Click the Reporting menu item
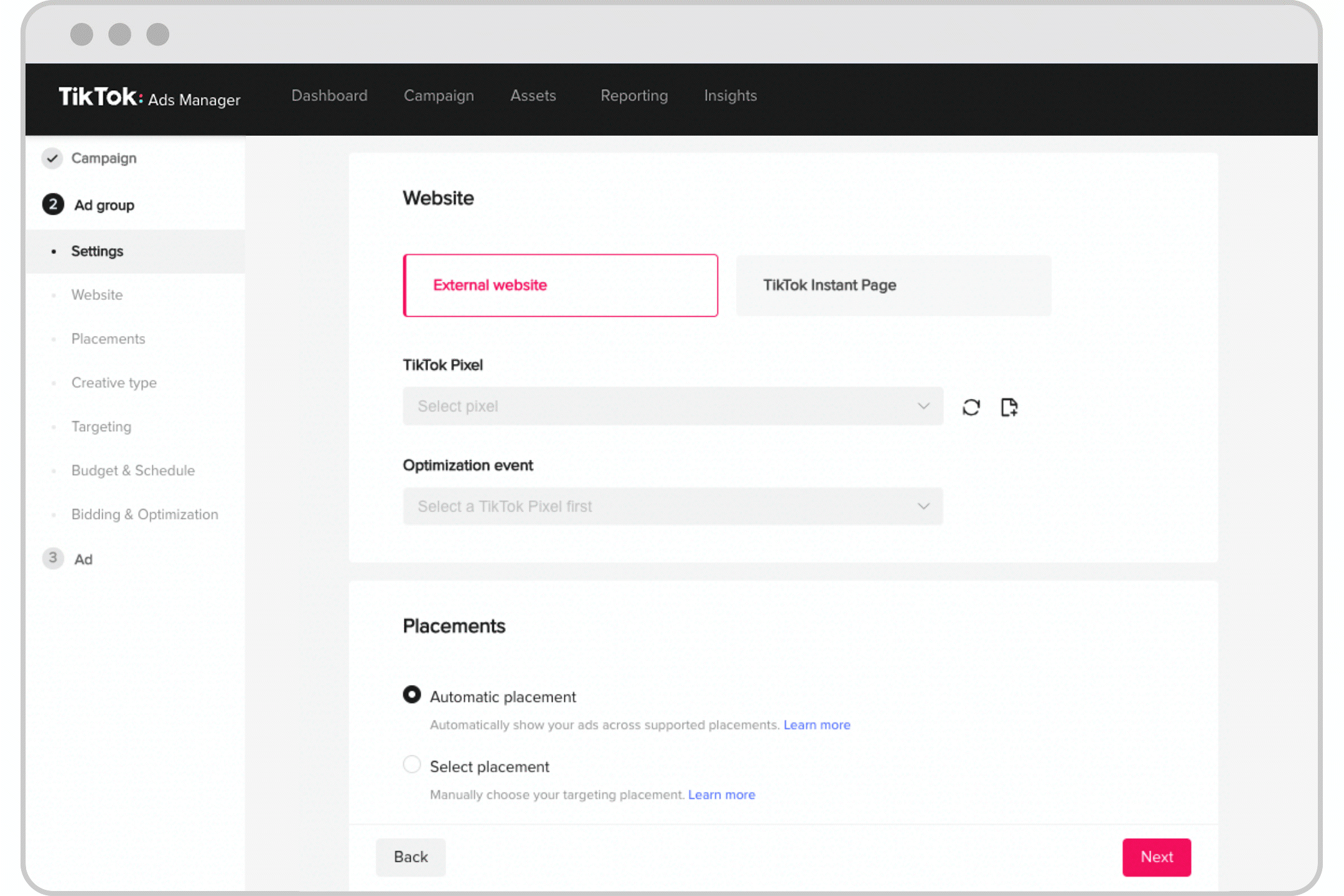Image resolution: width=1344 pixels, height=896 pixels. pyautogui.click(x=634, y=95)
